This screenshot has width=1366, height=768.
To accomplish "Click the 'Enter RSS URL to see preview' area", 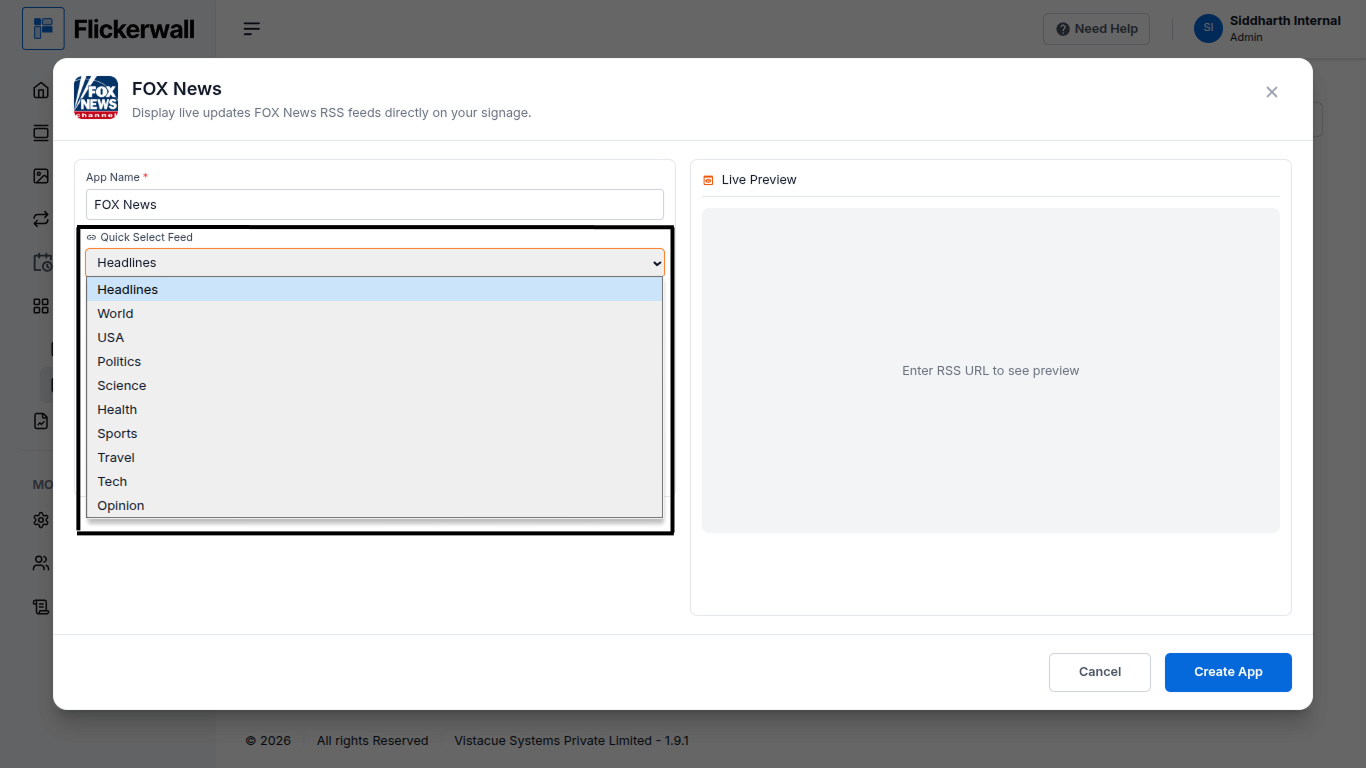I will (x=990, y=371).
